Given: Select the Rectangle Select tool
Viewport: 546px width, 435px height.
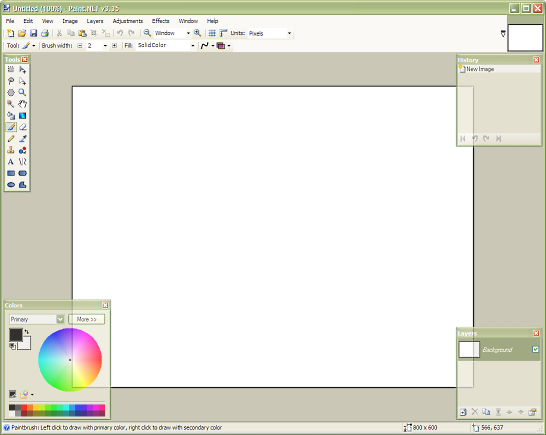Looking at the screenshot, I should [x=11, y=69].
